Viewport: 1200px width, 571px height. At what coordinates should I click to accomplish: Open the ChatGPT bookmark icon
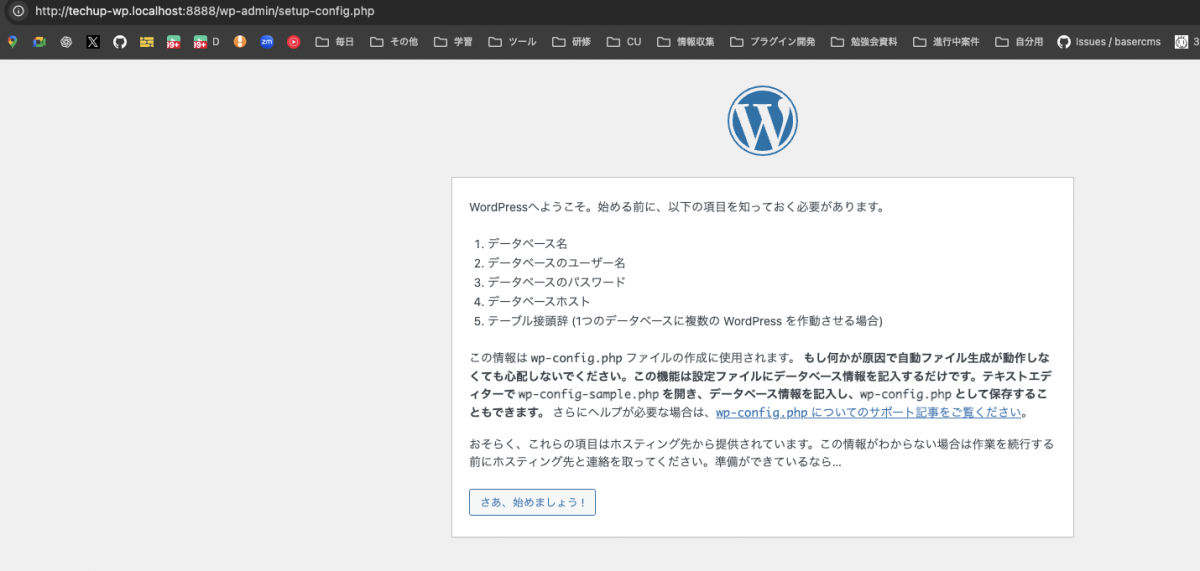(66, 42)
